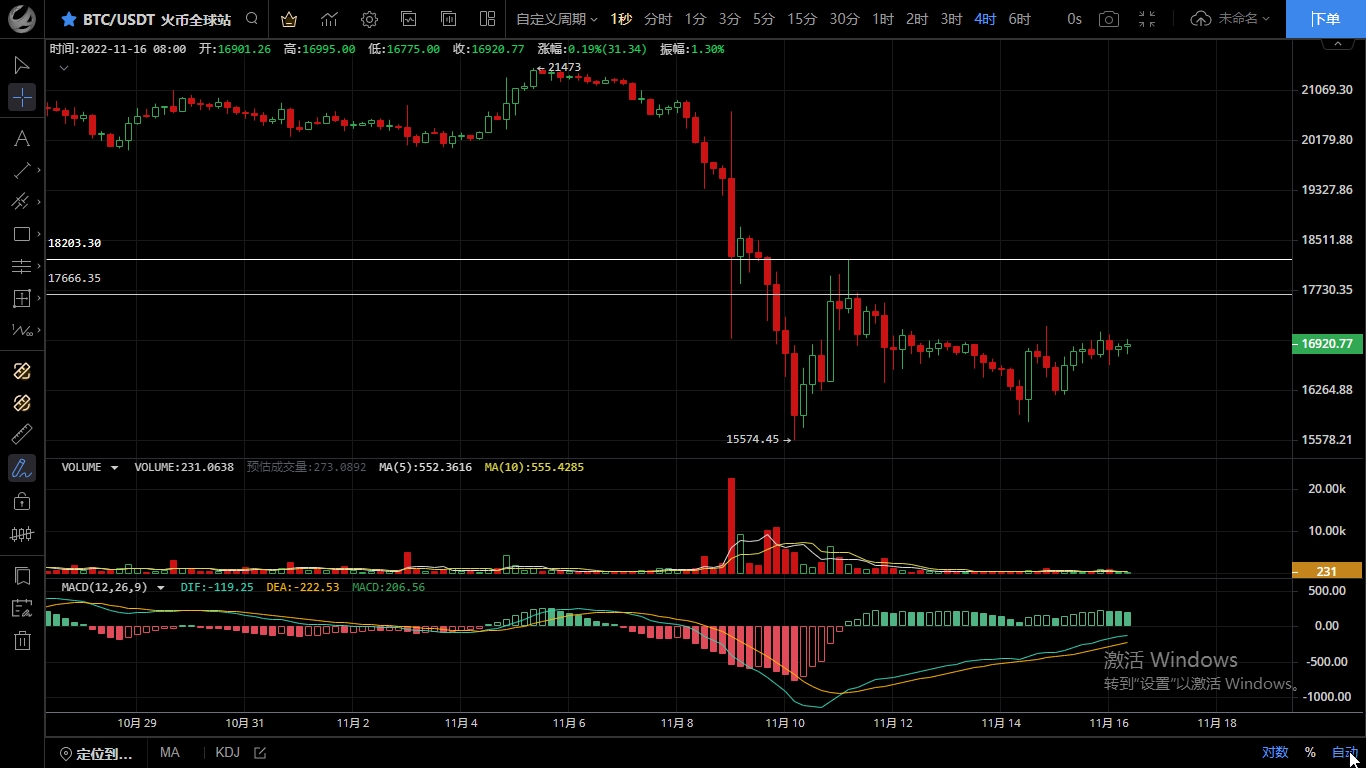Click the 17666.35 horizontal line label
Viewport: 1366px width, 768px height.
click(74, 278)
